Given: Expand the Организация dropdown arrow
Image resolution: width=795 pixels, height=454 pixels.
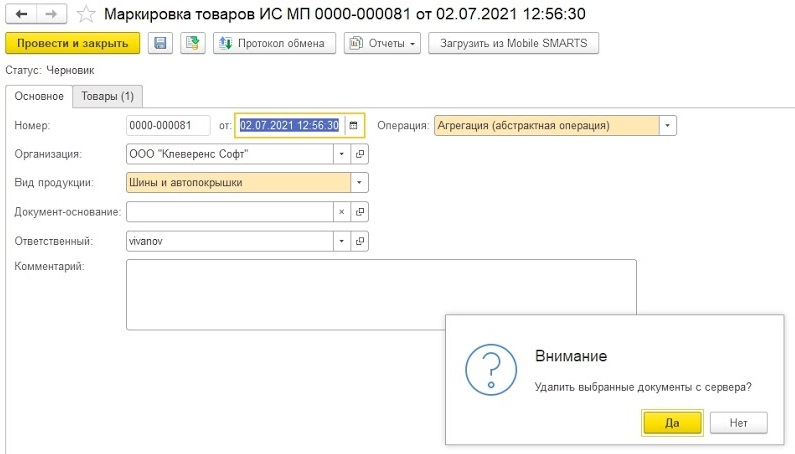Looking at the screenshot, I should (x=342, y=154).
